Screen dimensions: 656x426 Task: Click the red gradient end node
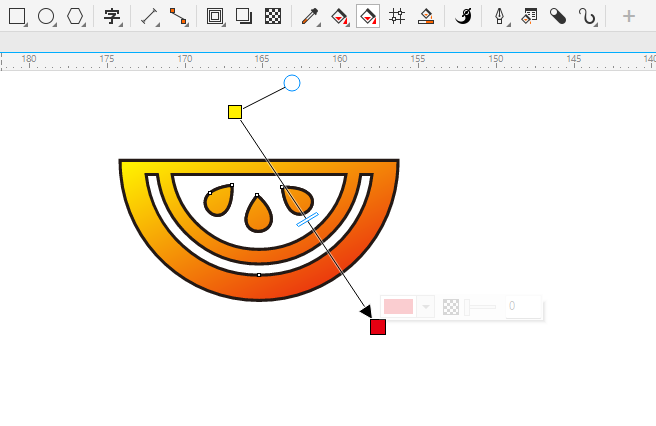[378, 327]
